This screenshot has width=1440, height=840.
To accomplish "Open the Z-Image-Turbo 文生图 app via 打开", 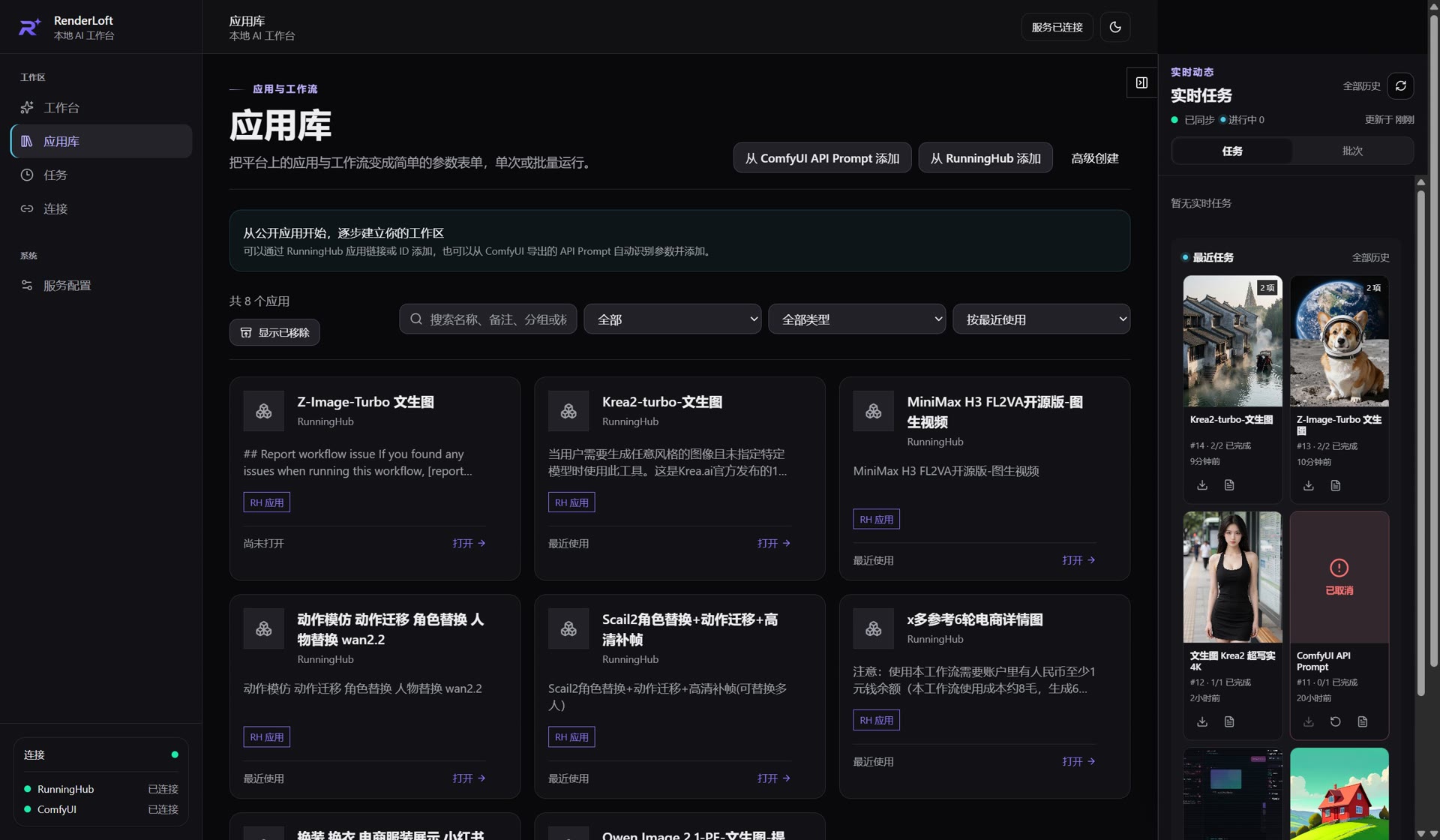I will [469, 543].
